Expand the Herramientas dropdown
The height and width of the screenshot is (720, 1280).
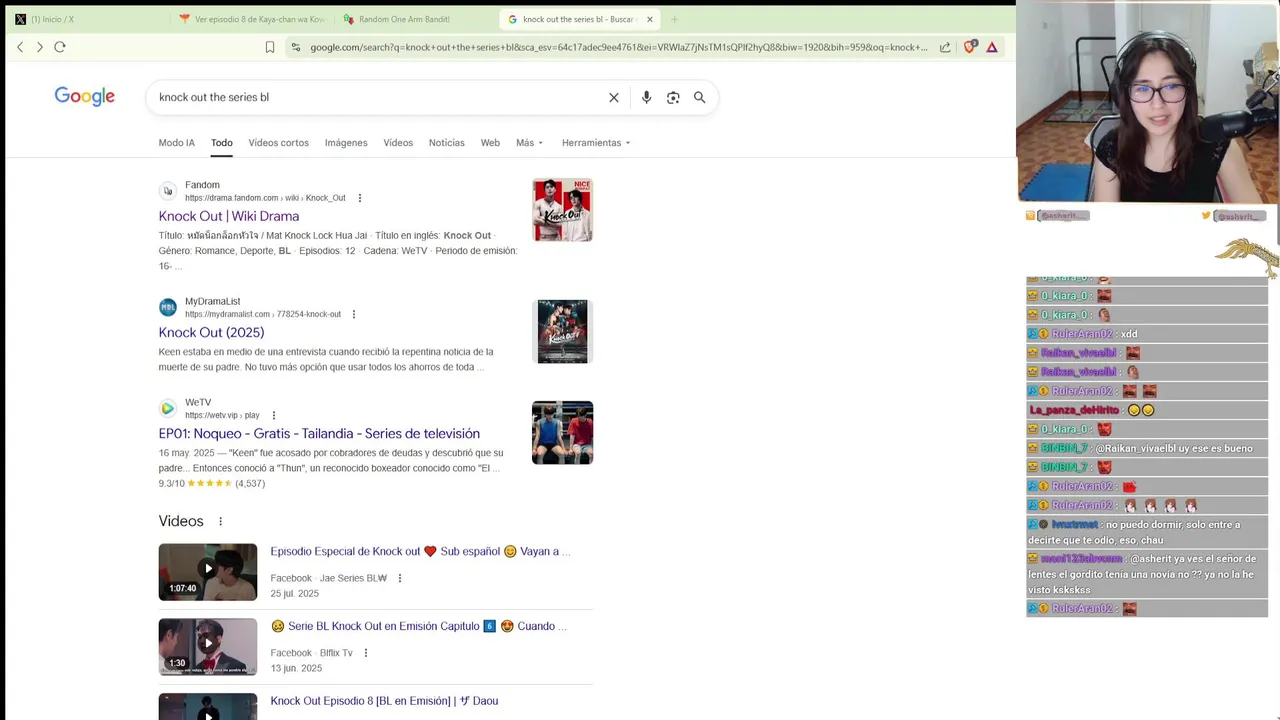pos(596,143)
